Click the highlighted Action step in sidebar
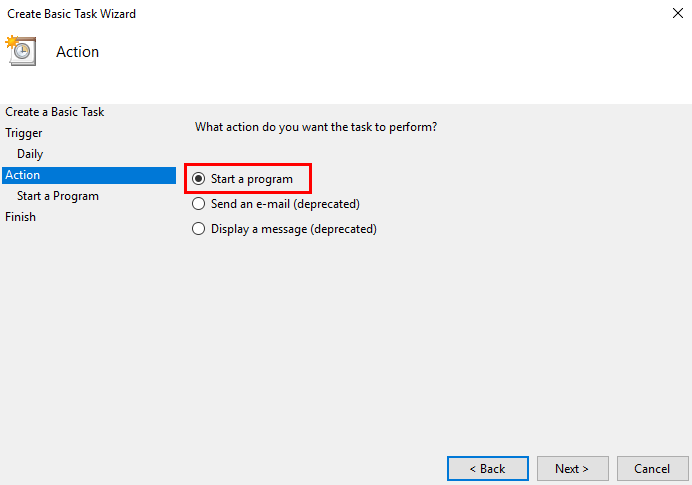 (23, 175)
